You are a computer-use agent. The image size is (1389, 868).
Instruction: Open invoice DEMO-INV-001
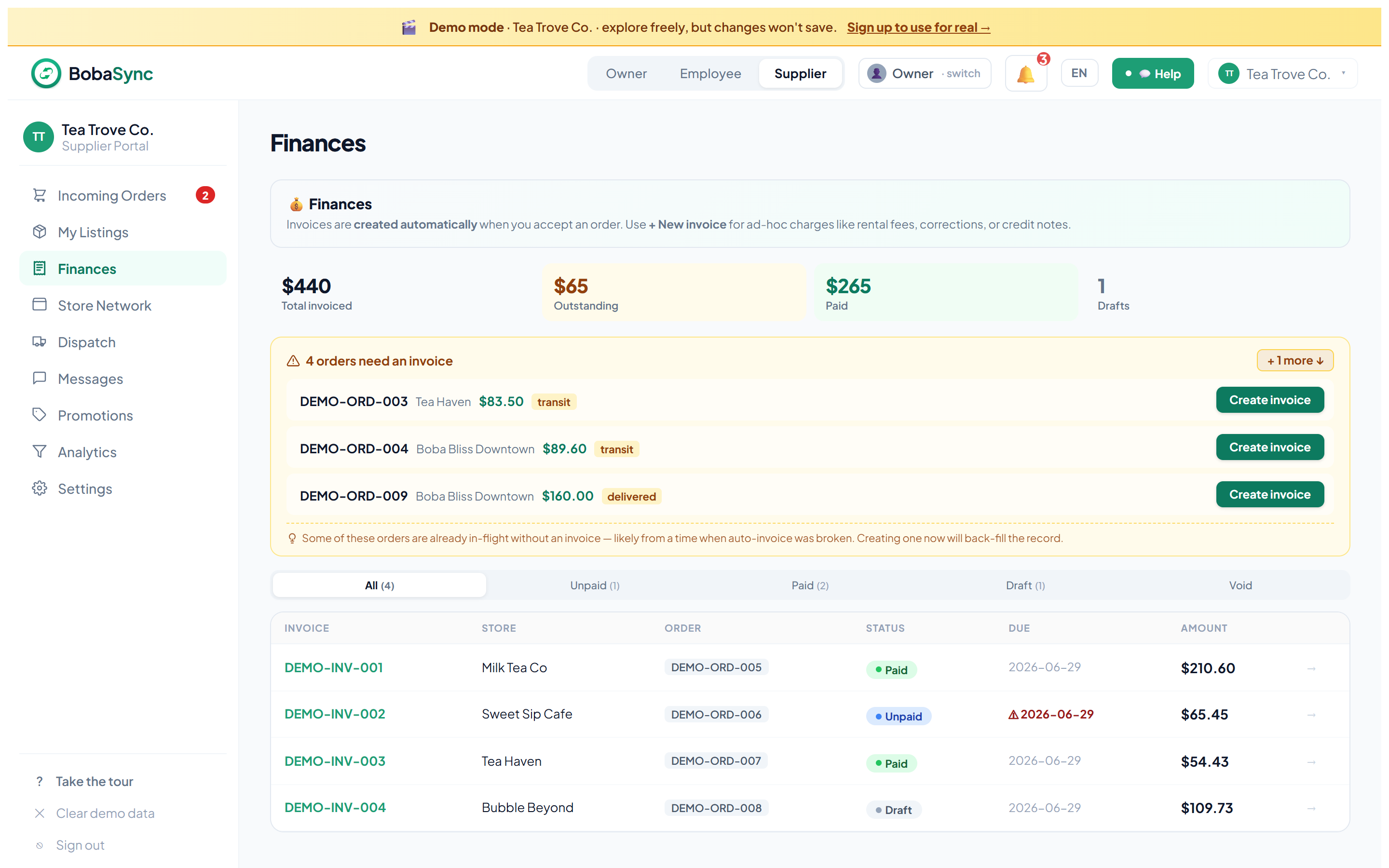(x=333, y=668)
